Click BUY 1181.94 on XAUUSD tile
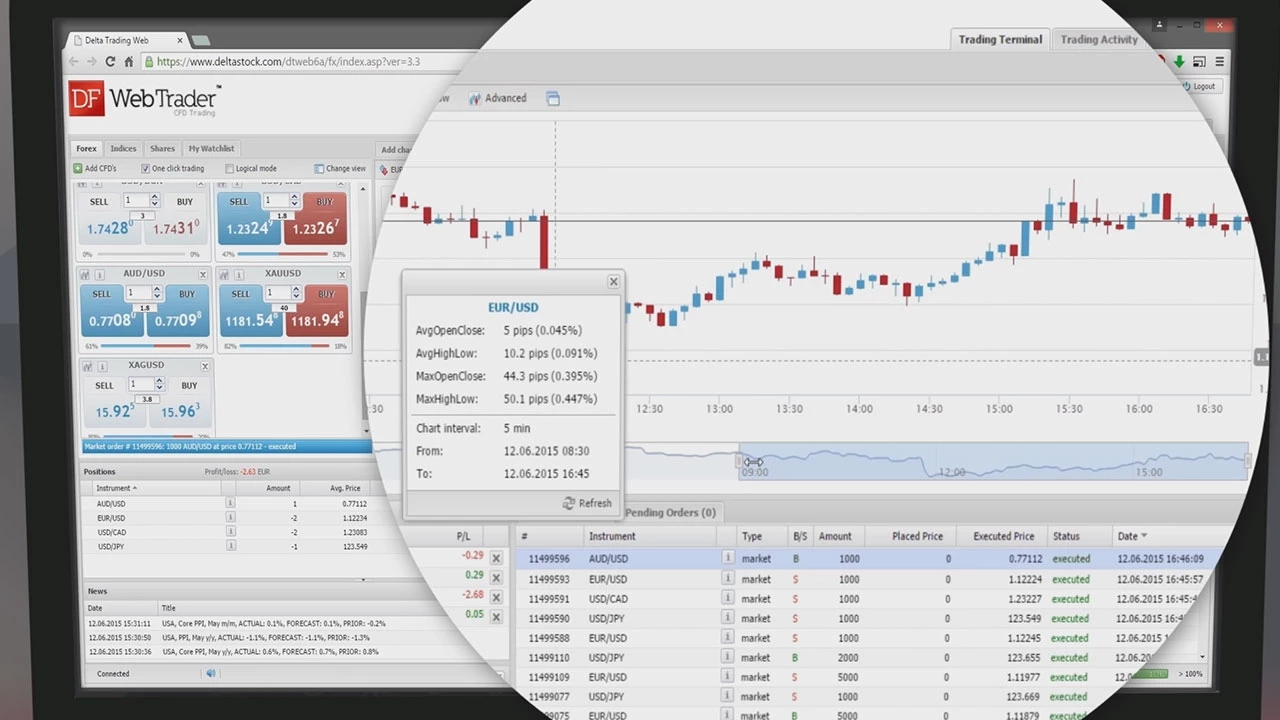 pyautogui.click(x=317, y=311)
